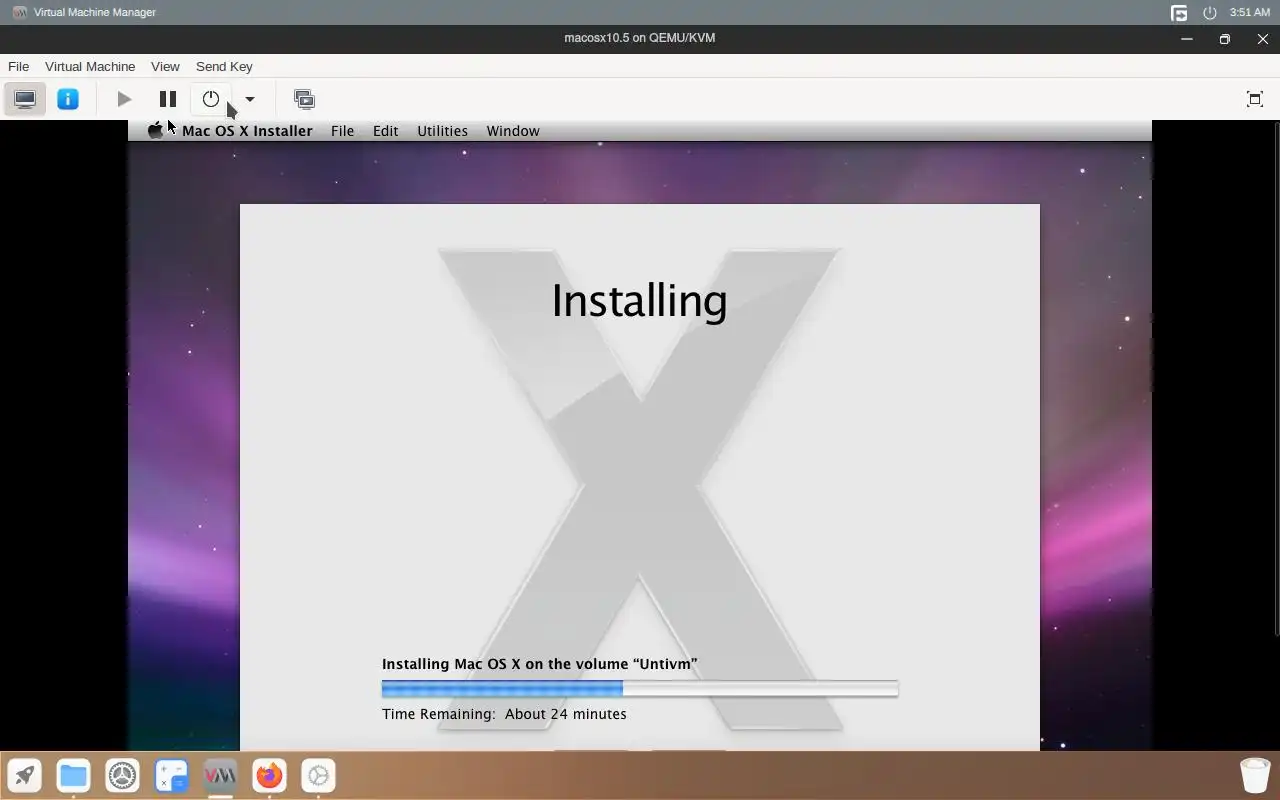Close the macosx10.5 on QEMU/KVM window
This screenshot has height=800, width=1280.
pos(1262,38)
